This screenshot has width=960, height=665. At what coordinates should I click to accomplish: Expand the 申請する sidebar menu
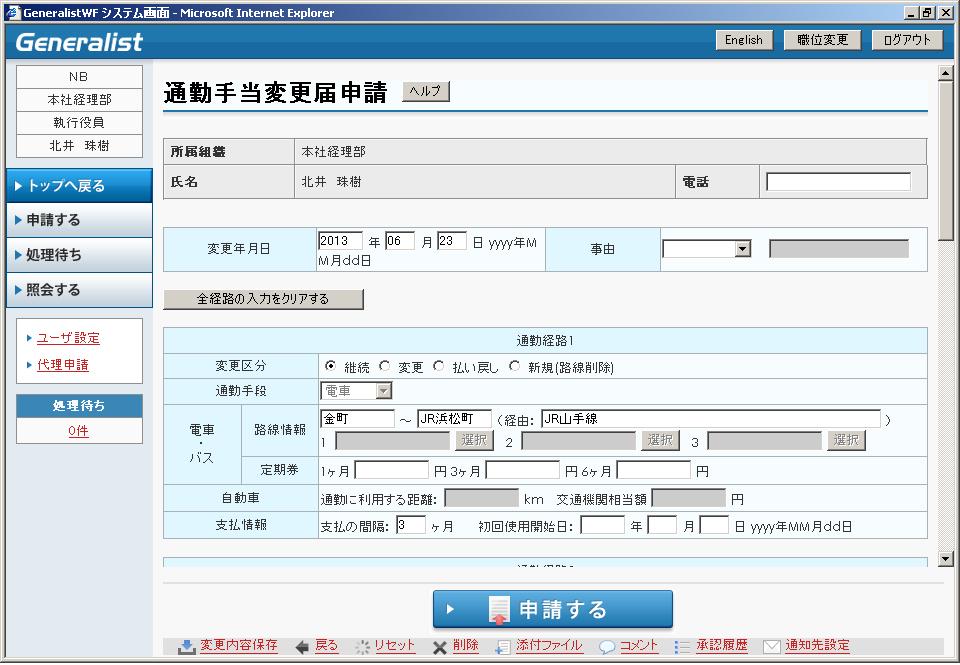tap(78, 220)
